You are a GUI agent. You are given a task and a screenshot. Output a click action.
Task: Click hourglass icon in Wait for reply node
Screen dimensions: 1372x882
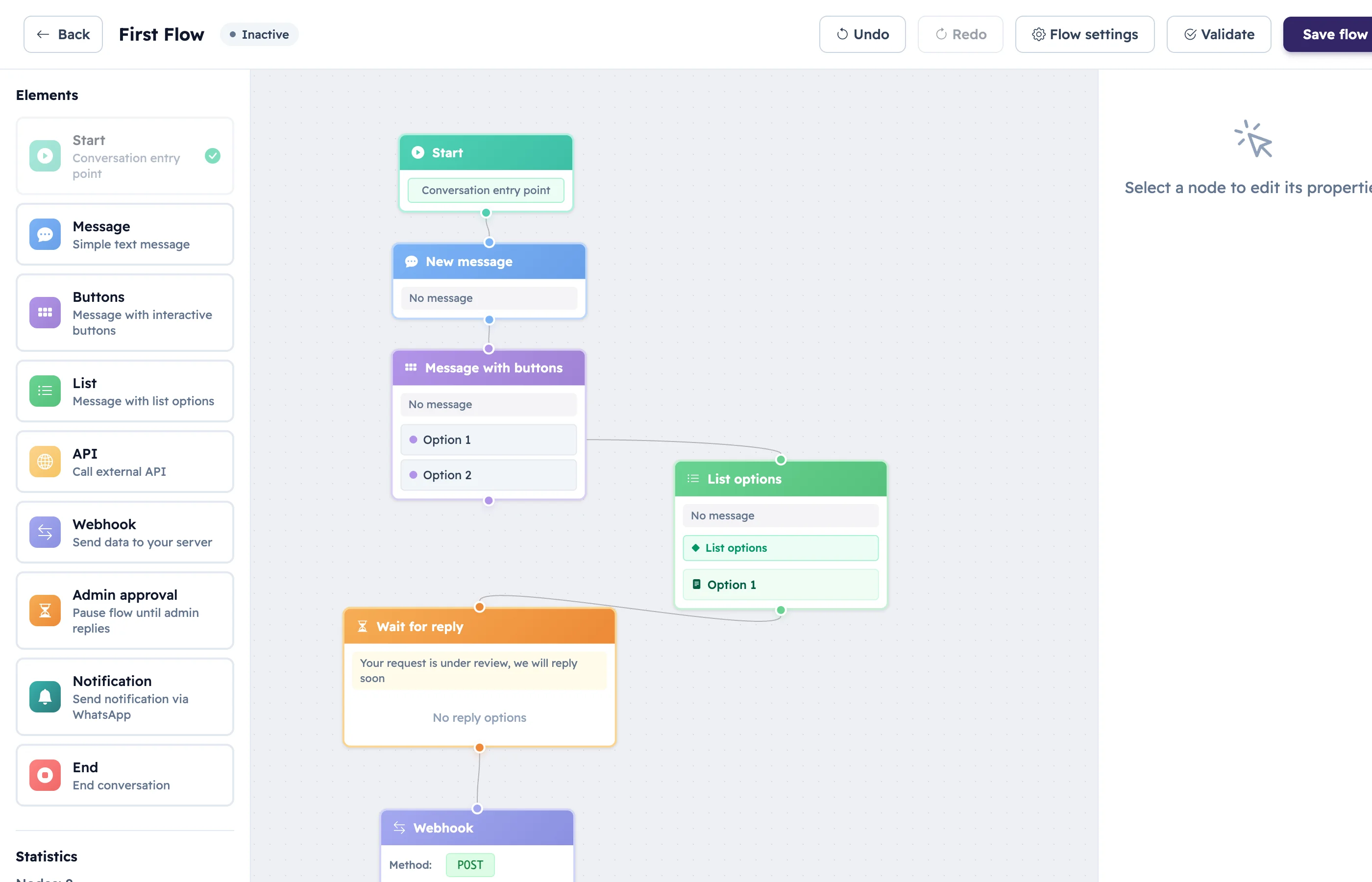click(363, 627)
